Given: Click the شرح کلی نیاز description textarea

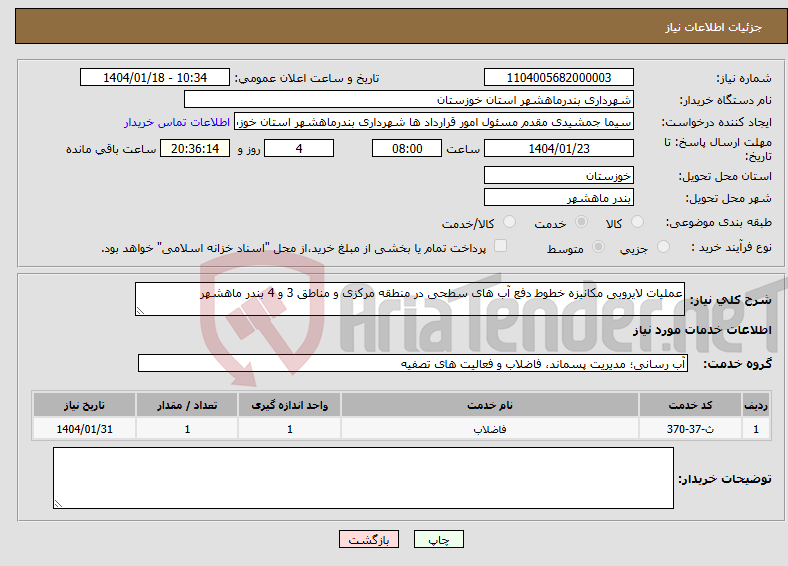Looking at the screenshot, I should coord(410,299).
